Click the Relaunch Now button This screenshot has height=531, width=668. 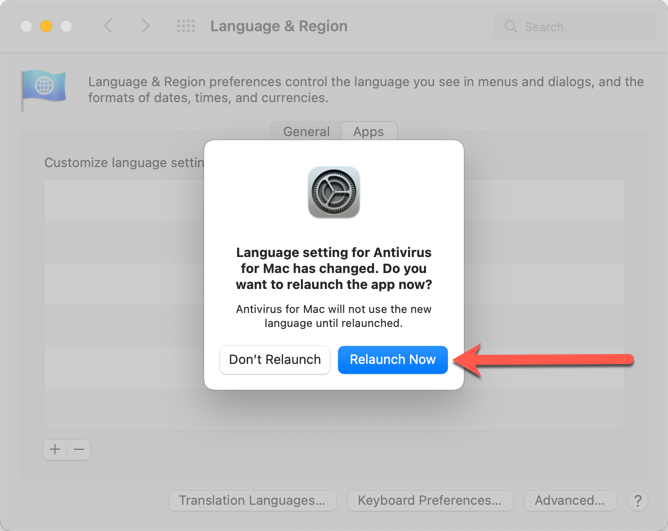[392, 360]
